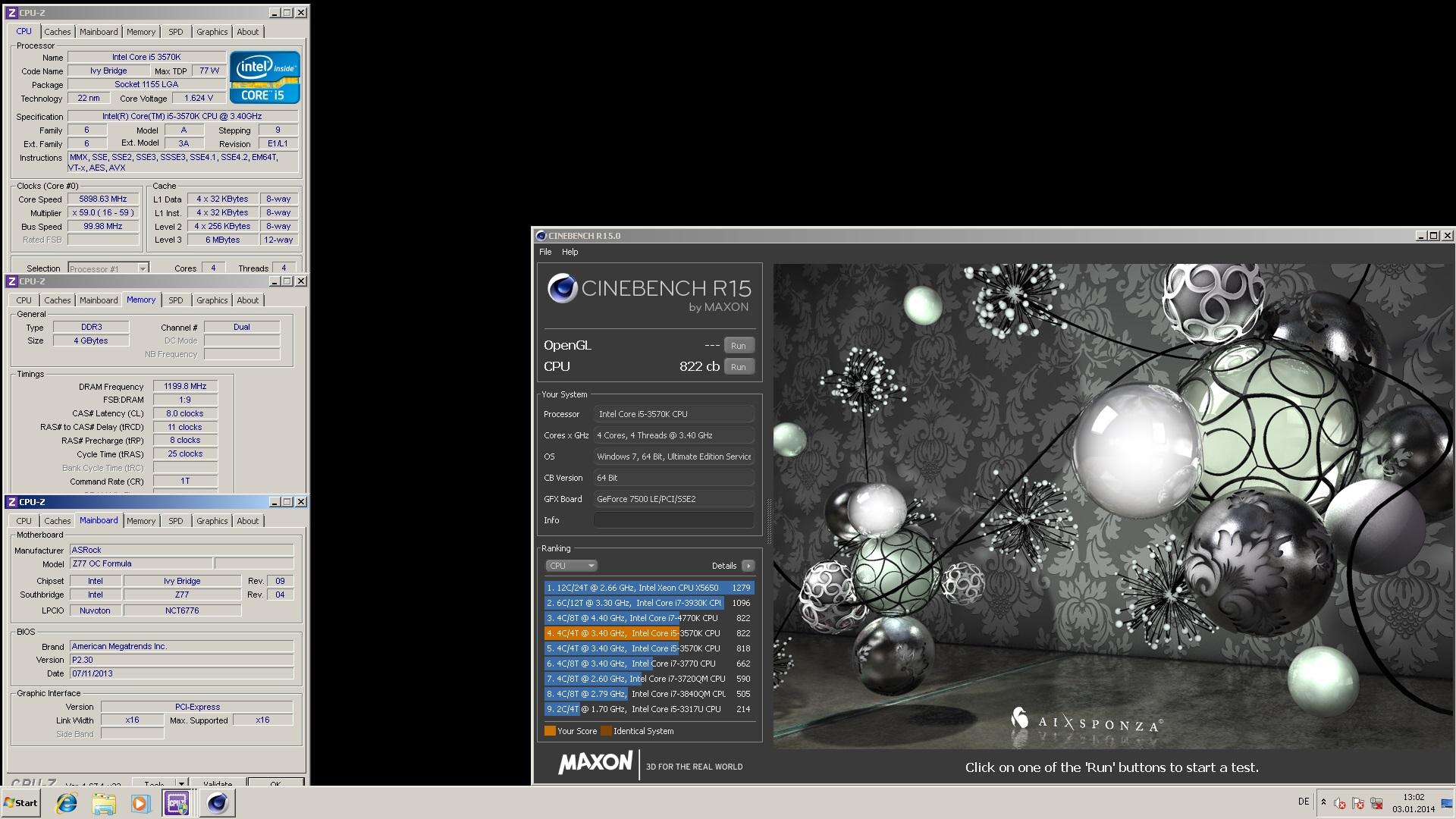Open Graphics tab in bottom CPU-Z window
1456x819 pixels.
(x=212, y=521)
